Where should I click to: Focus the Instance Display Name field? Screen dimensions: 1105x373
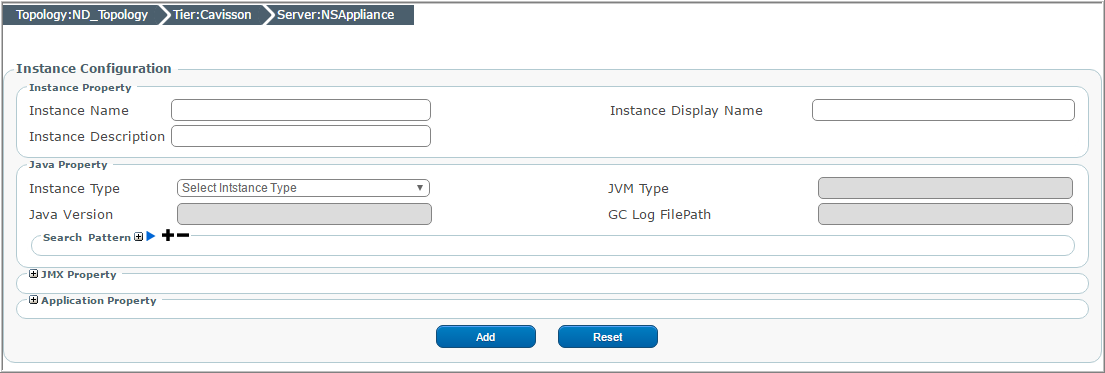(944, 110)
